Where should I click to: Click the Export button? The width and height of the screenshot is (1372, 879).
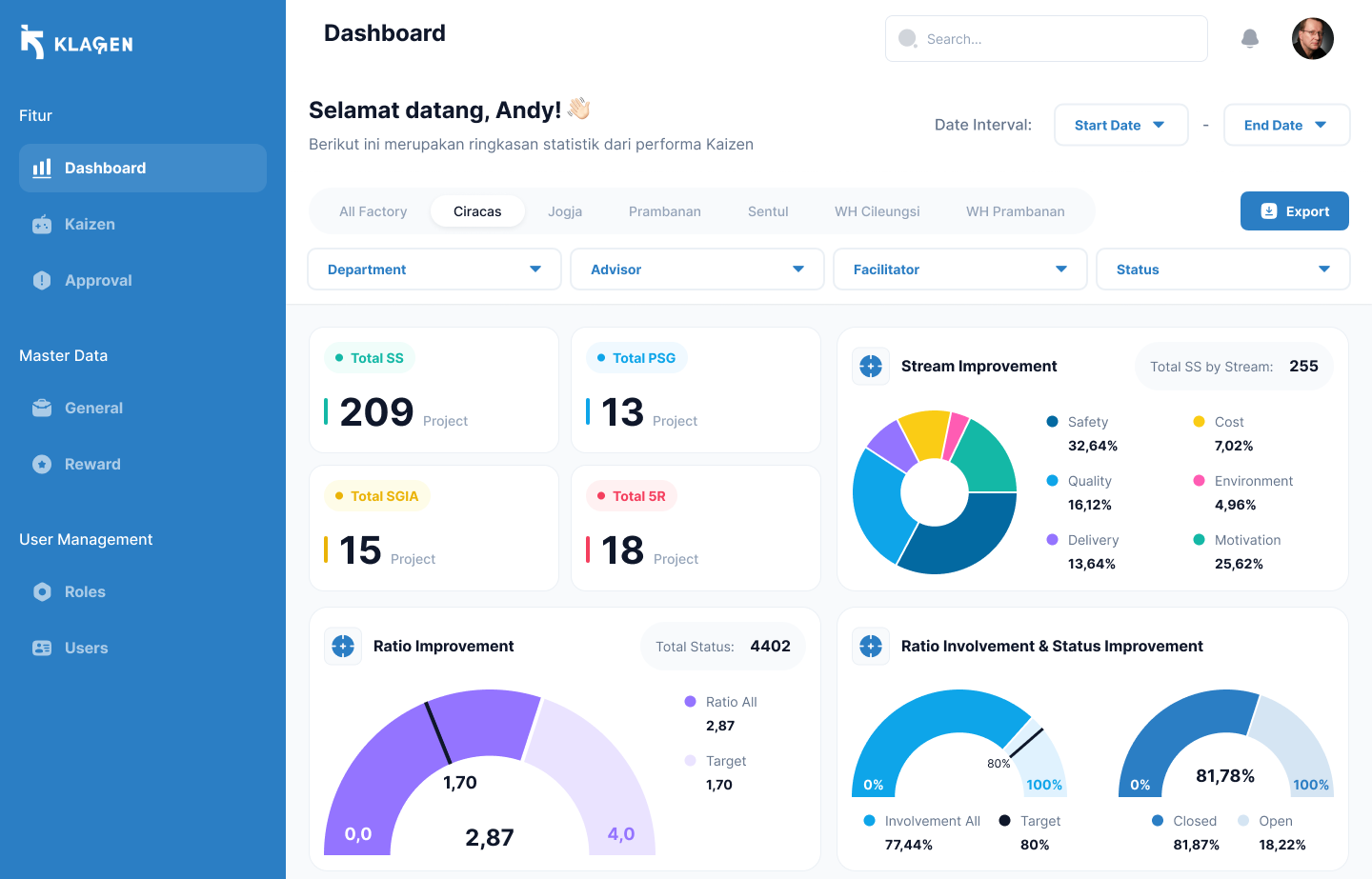1294,210
